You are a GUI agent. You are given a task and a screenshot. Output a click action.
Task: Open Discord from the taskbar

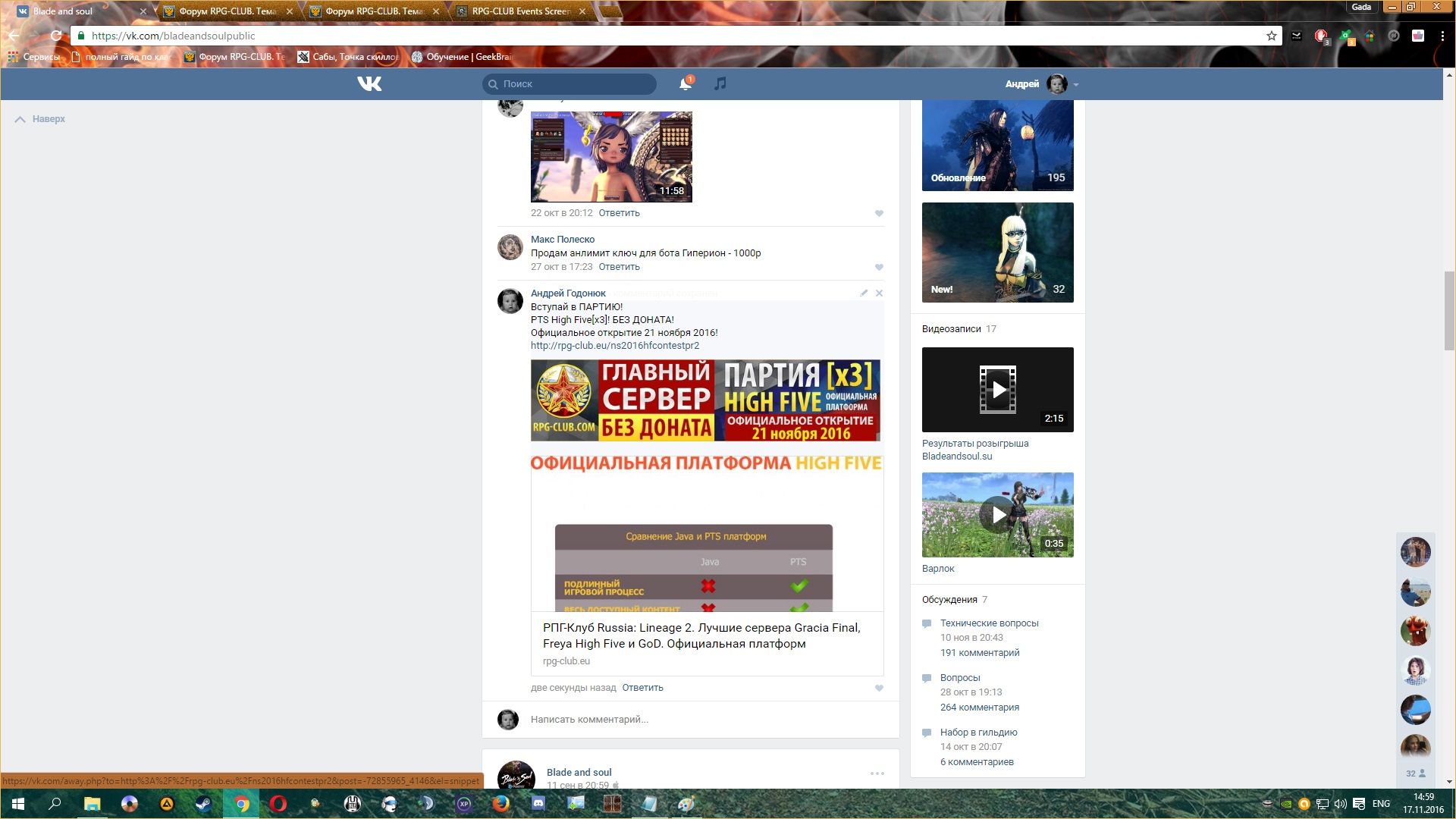pos(538,804)
